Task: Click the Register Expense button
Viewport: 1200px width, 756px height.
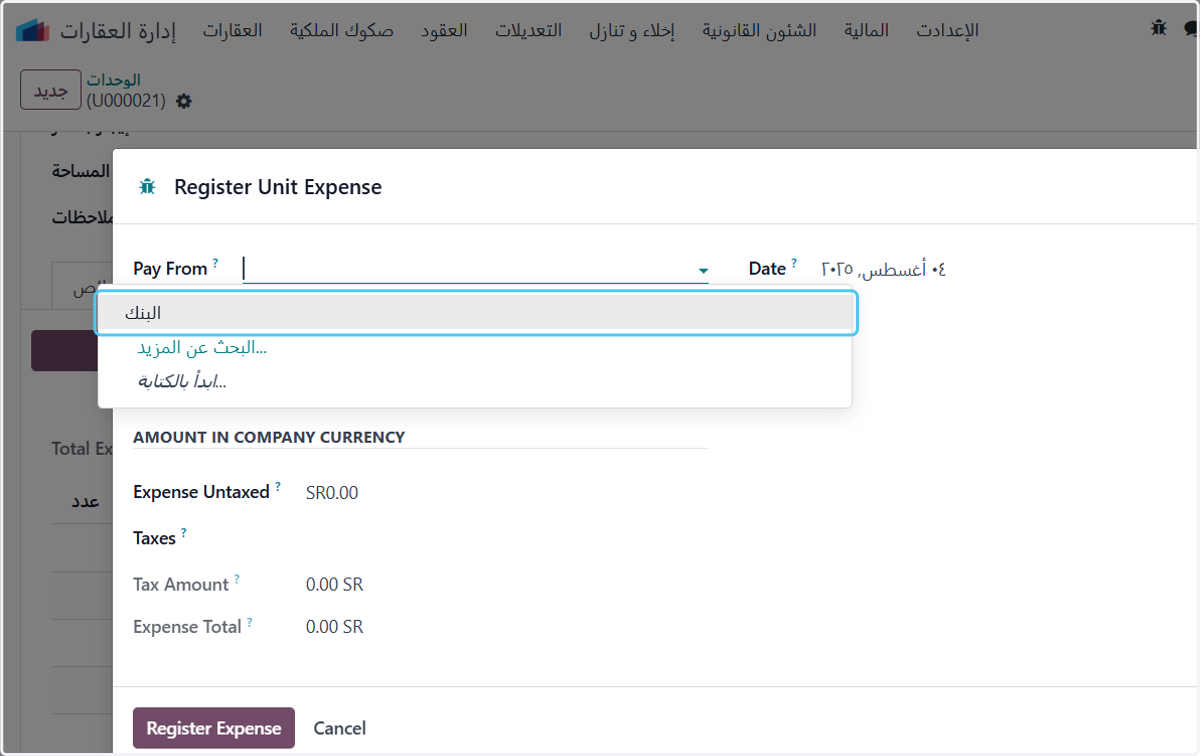Action: 214,728
